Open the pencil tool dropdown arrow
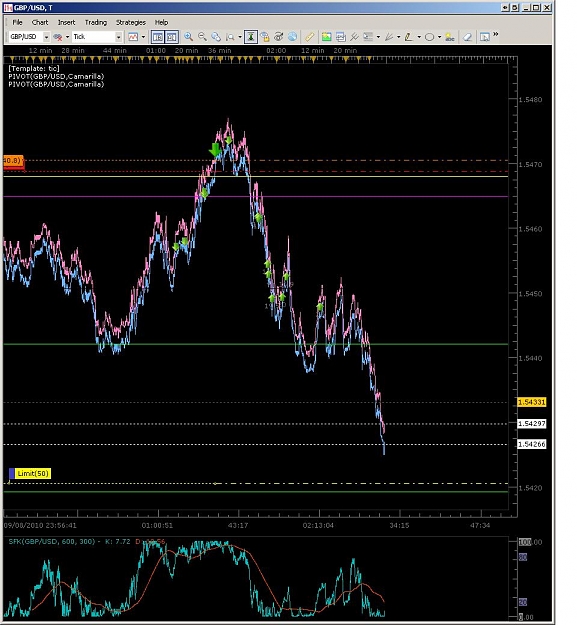This screenshot has height=625, width=577. coord(419,37)
